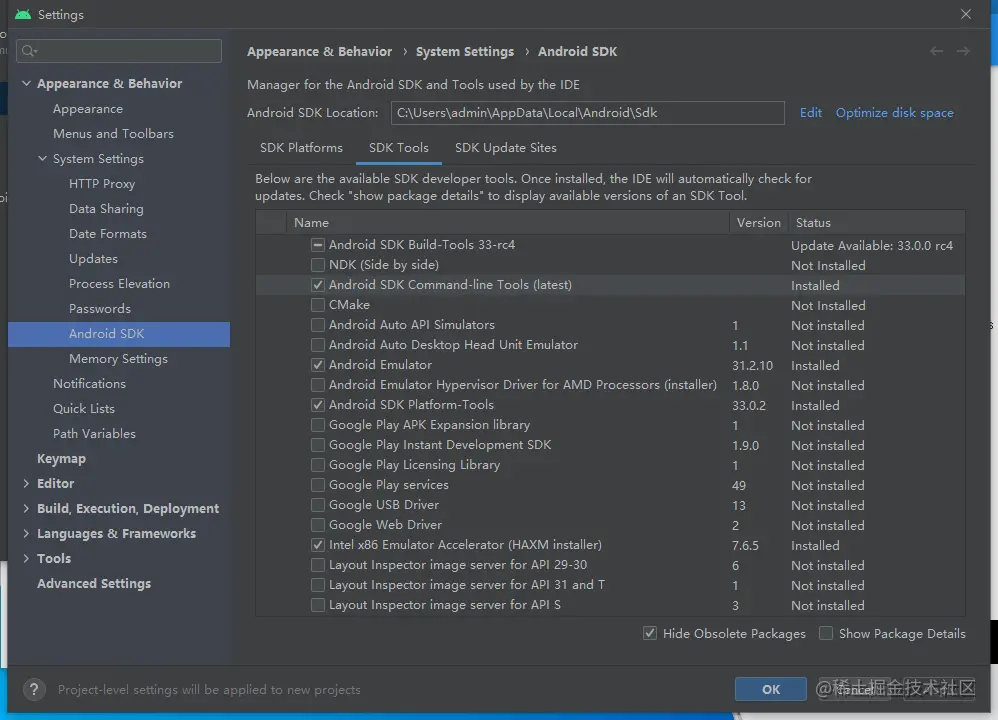Screen dimensions: 998x720
Task: Click "Update Available: 33.0.0 rc4" status
Action: pos(872,245)
